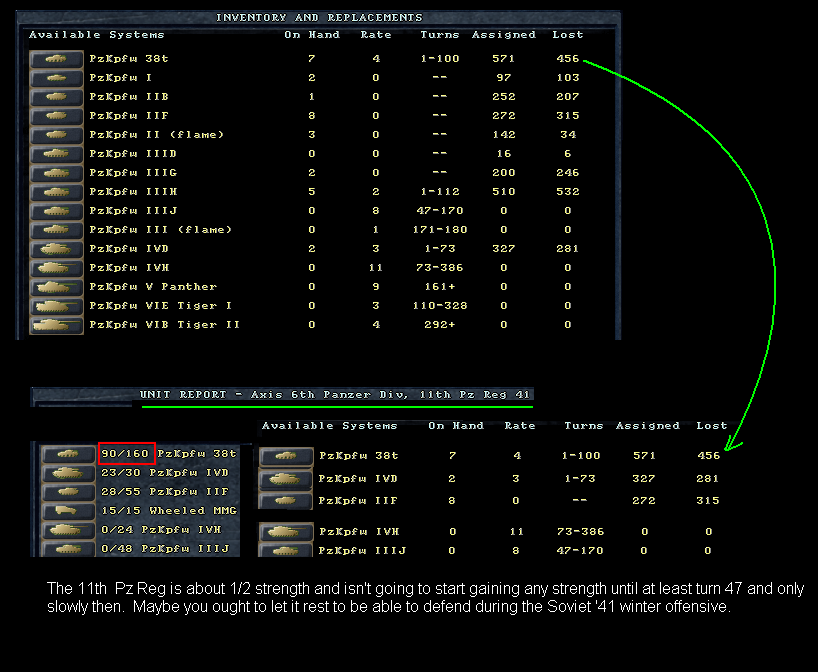Screen dimensions: 818x672
Task: Click the 0/48 PzKpfw IIIJ unit icon
Action: click(68, 548)
